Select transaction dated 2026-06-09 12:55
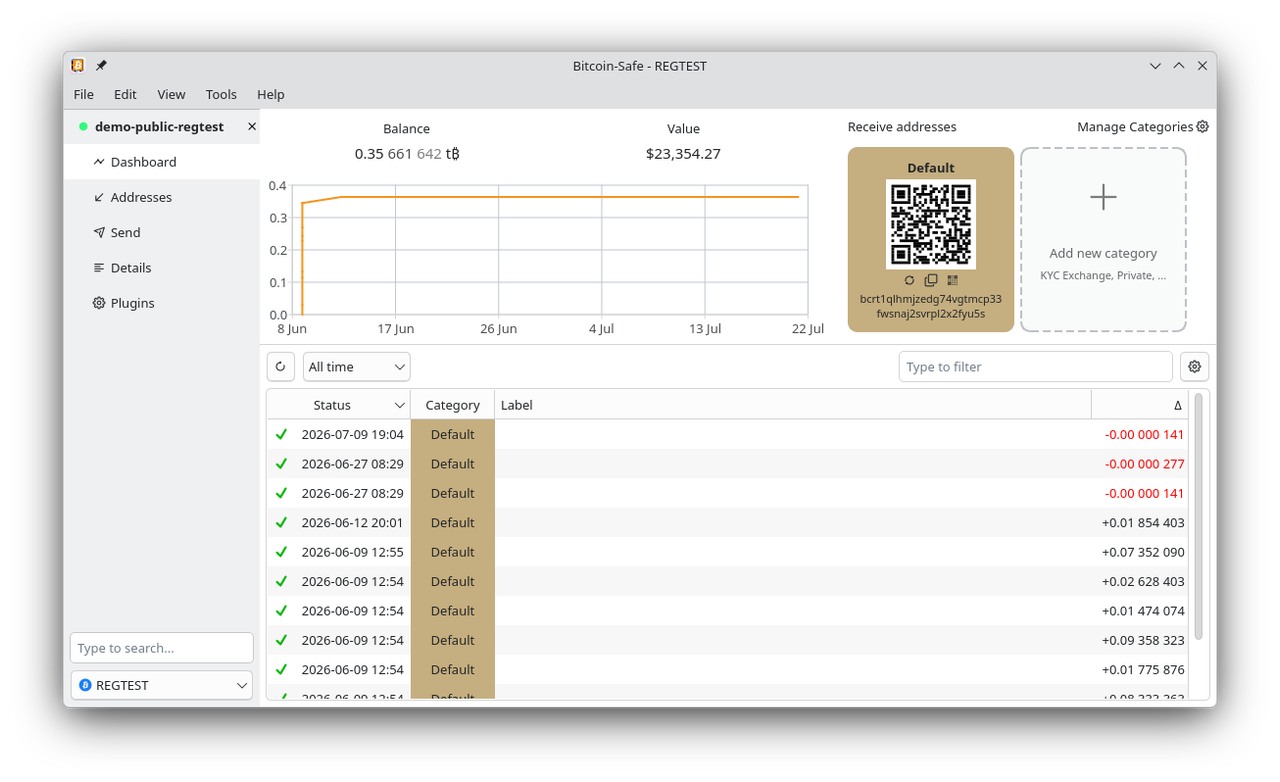This screenshot has width=1280, height=782. [353, 552]
